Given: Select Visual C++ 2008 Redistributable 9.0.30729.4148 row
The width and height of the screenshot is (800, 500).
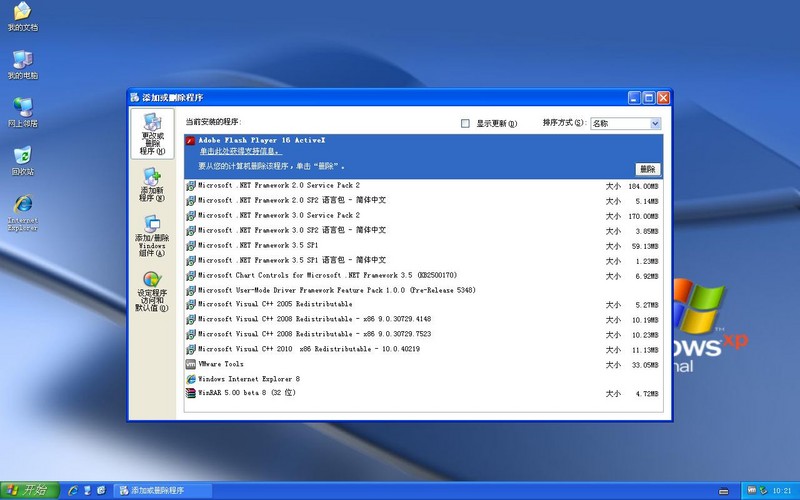Looking at the screenshot, I should coord(423,319).
